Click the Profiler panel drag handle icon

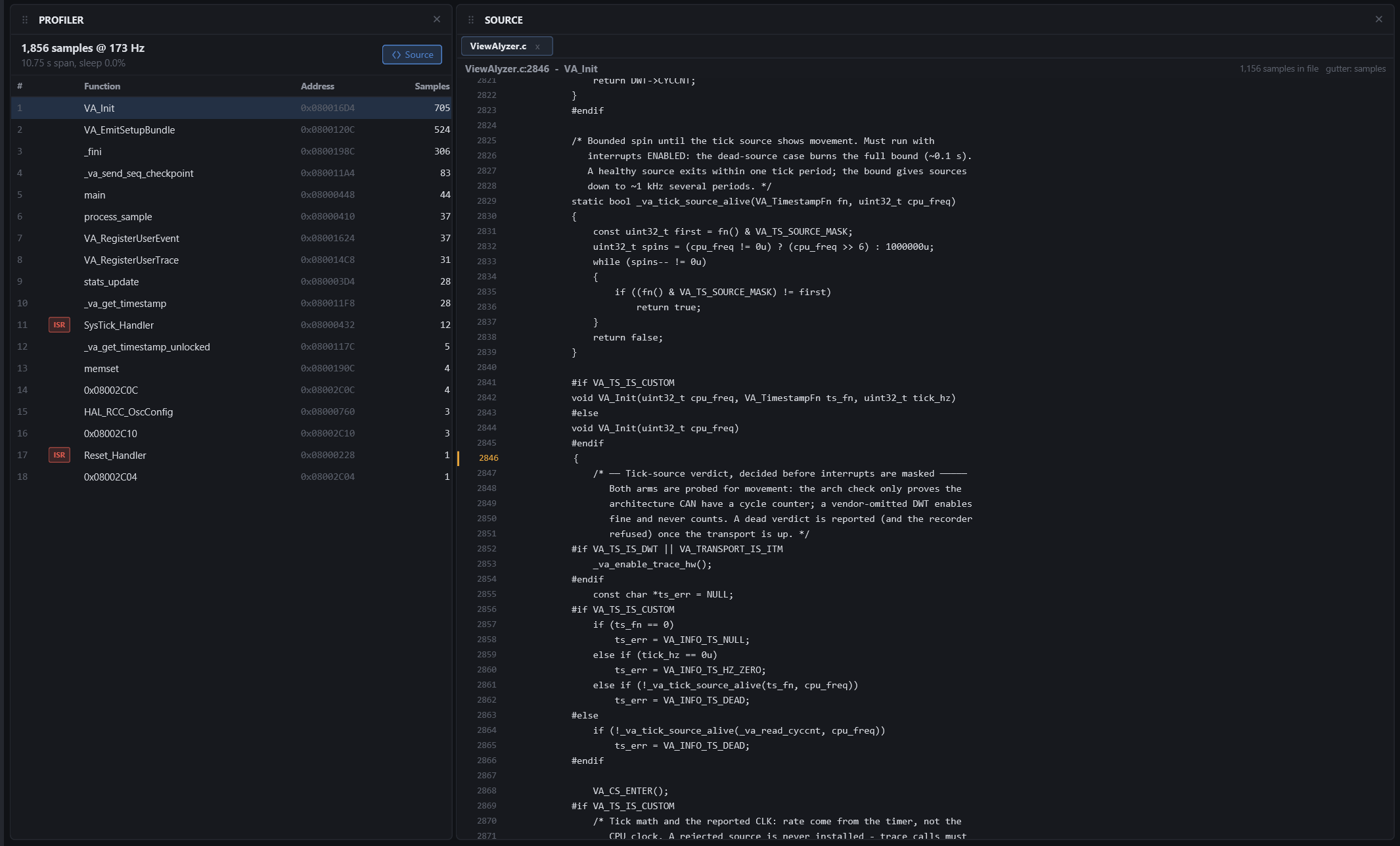(x=25, y=20)
